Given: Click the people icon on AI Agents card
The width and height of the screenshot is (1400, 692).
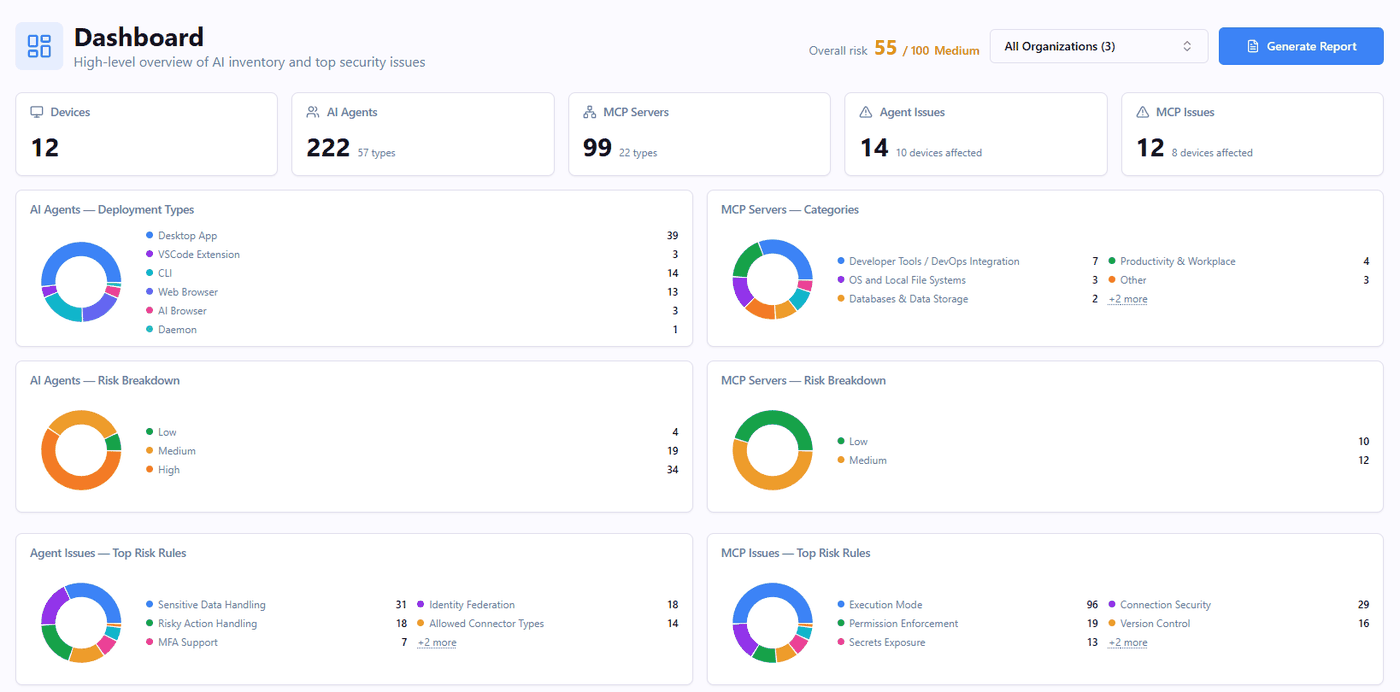Looking at the screenshot, I should coord(313,112).
